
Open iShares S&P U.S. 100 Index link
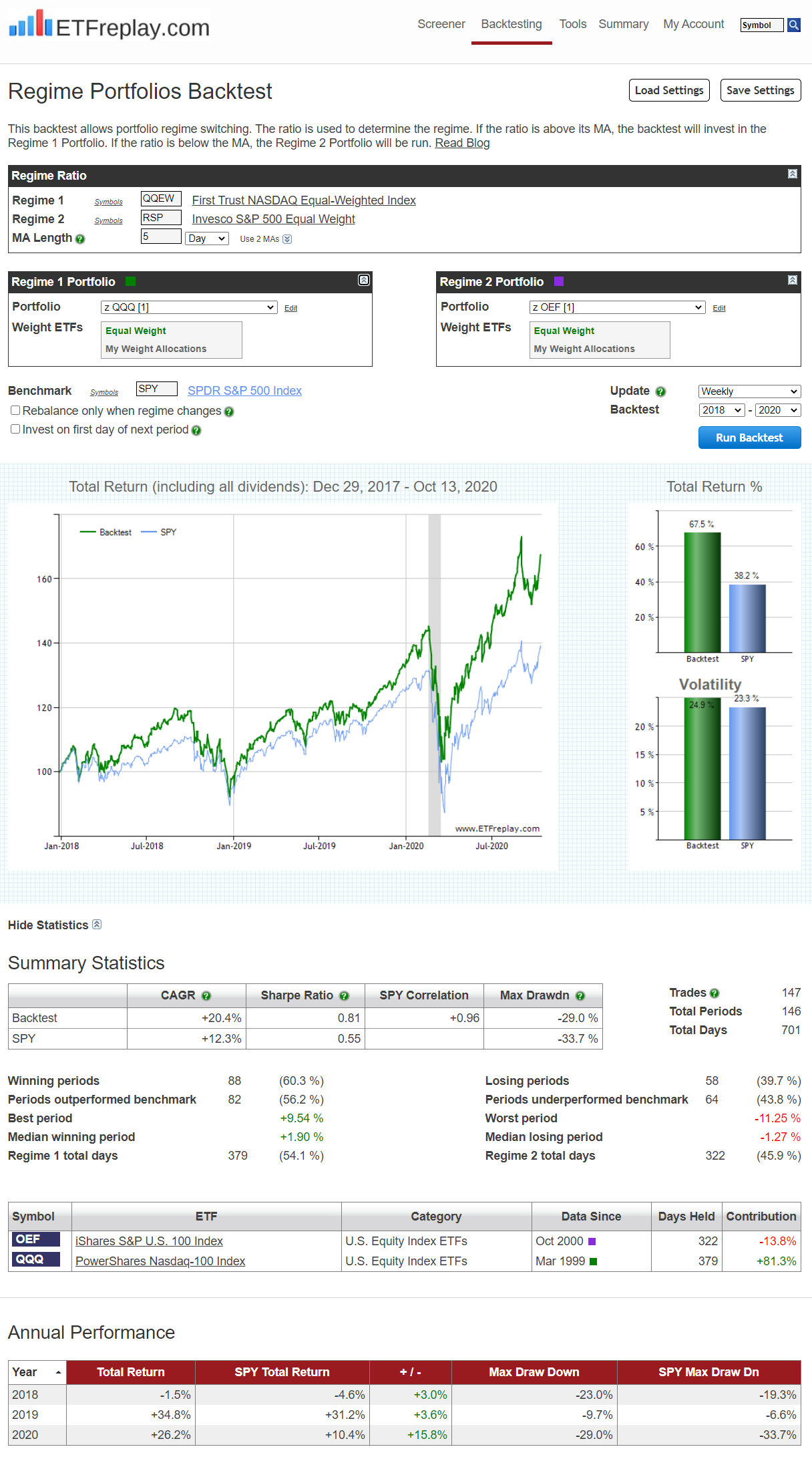pos(149,1241)
